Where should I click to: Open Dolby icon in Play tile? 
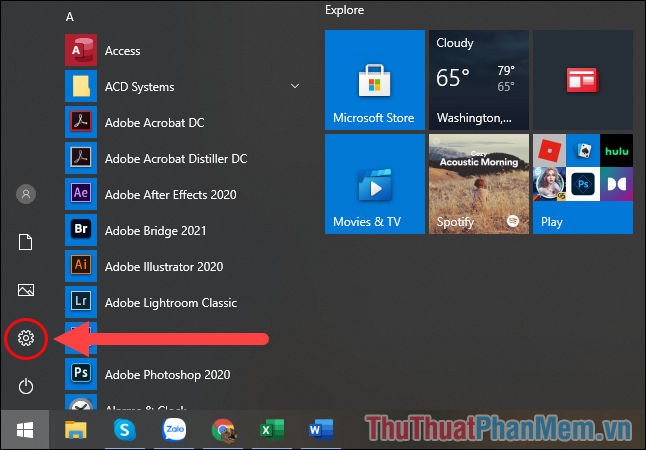616,184
